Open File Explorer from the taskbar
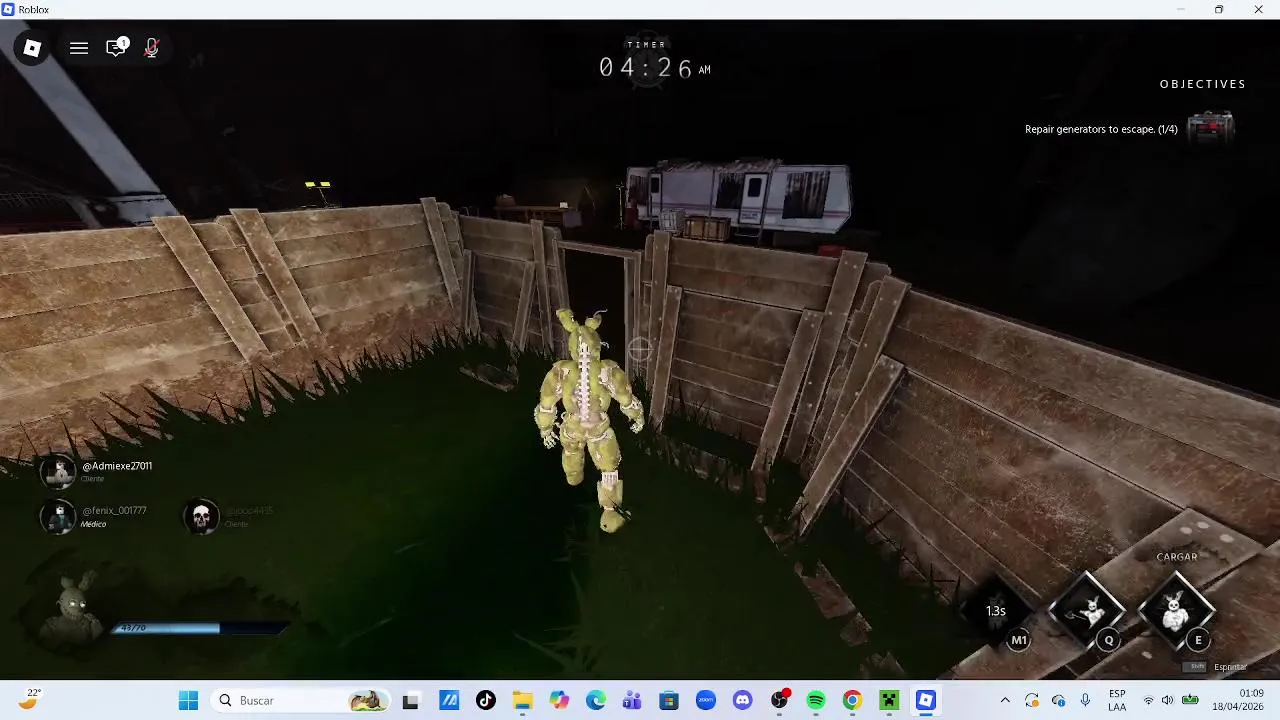This screenshot has width=1280, height=720. coord(522,700)
